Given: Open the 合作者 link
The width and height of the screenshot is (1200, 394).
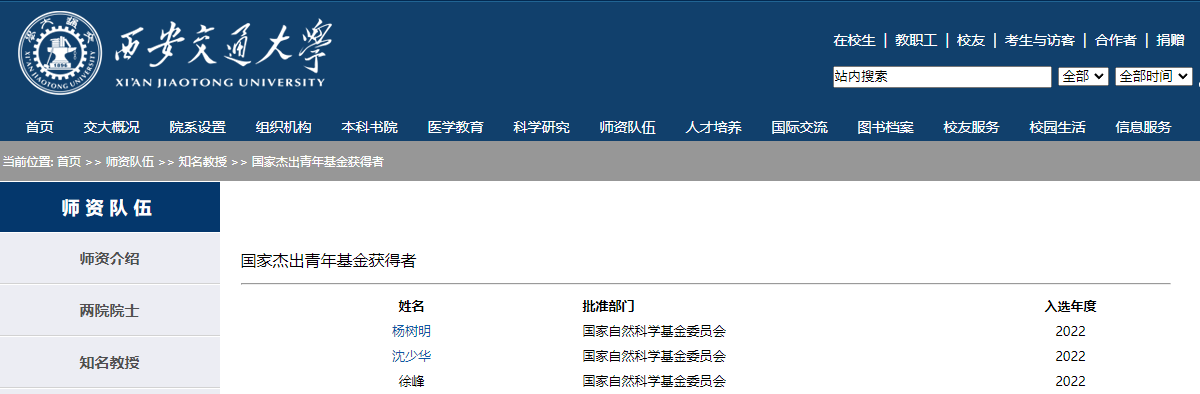Looking at the screenshot, I should click(1116, 40).
